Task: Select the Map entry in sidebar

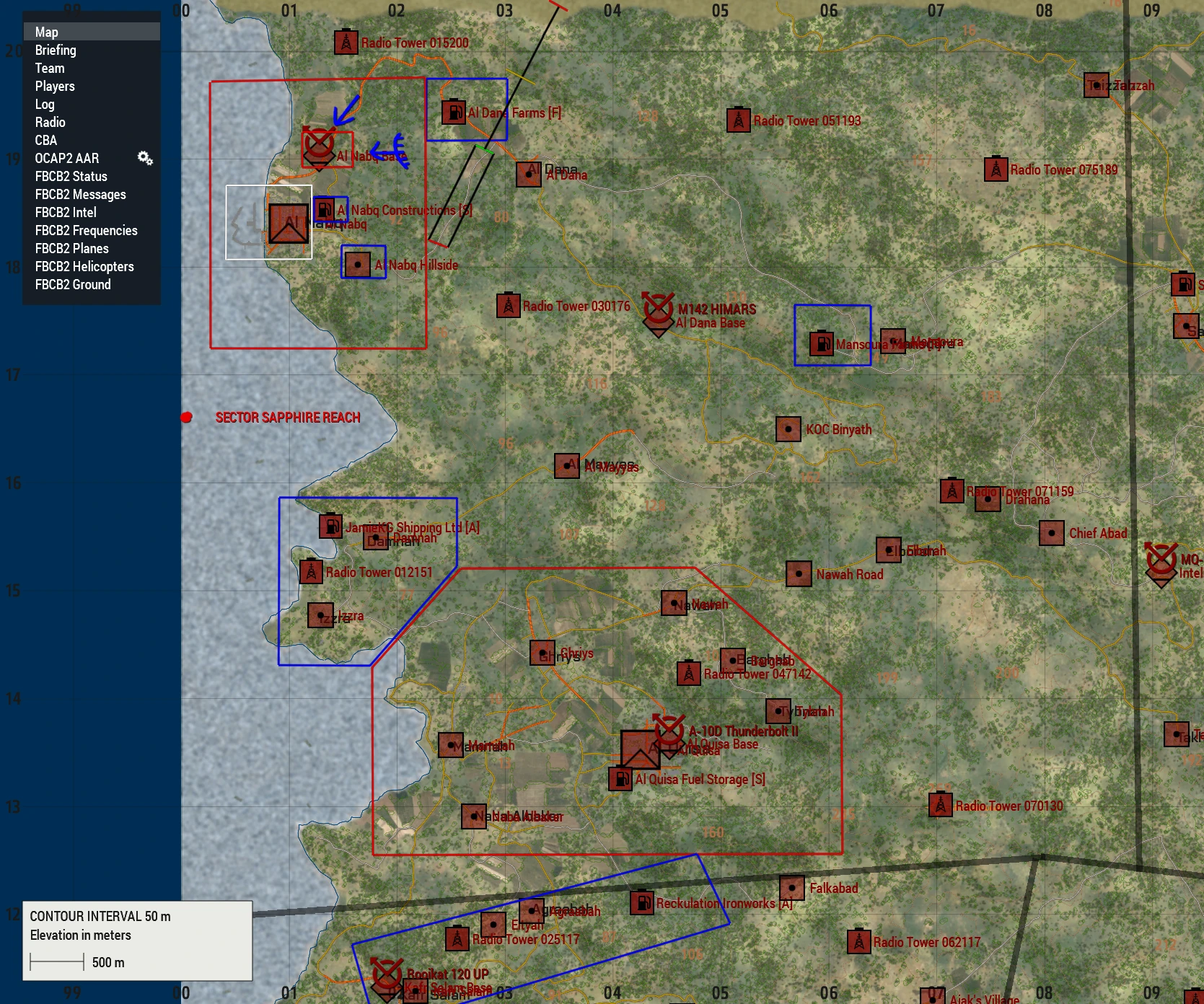Action: [47, 32]
